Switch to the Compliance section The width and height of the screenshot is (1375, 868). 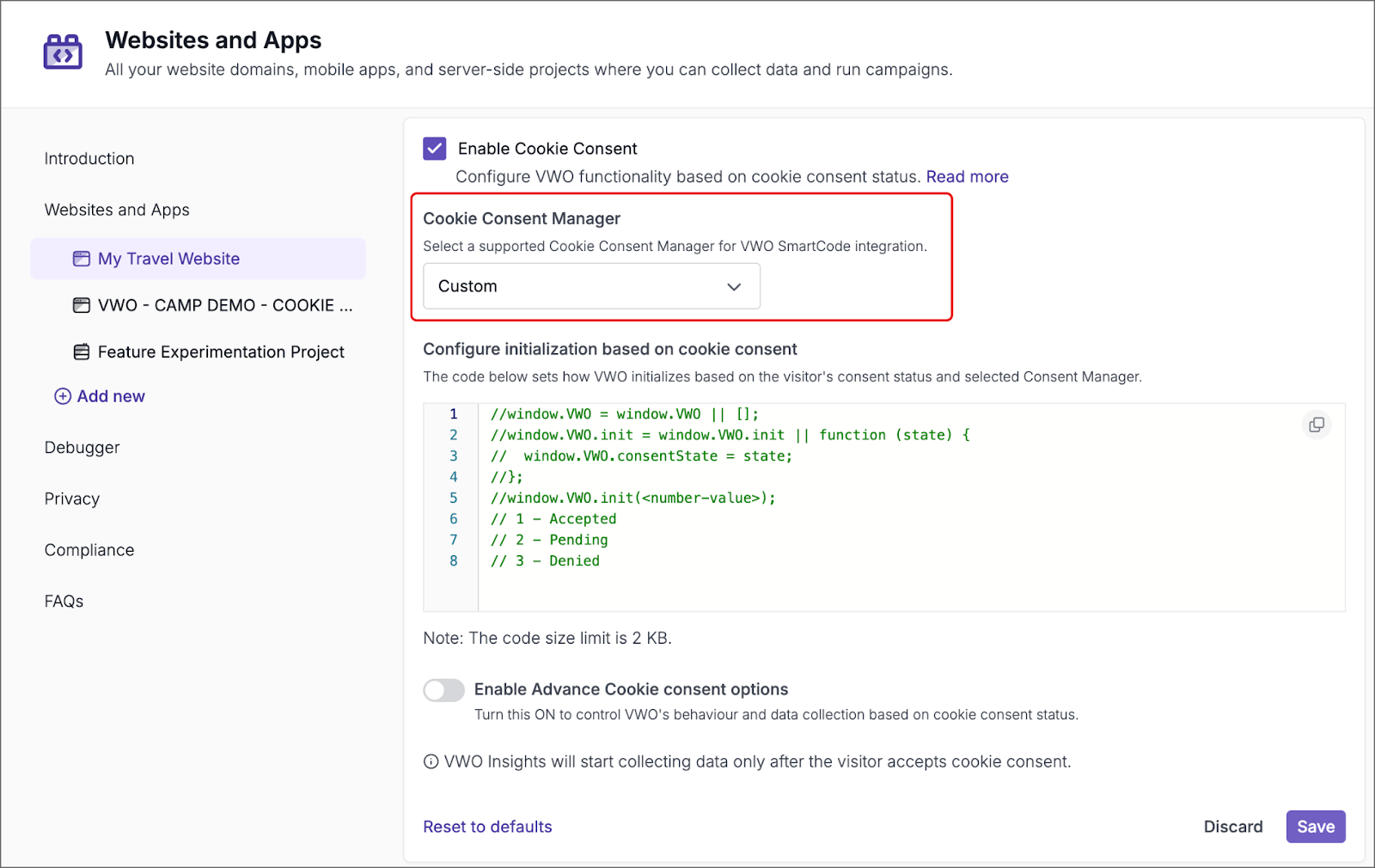tap(89, 549)
